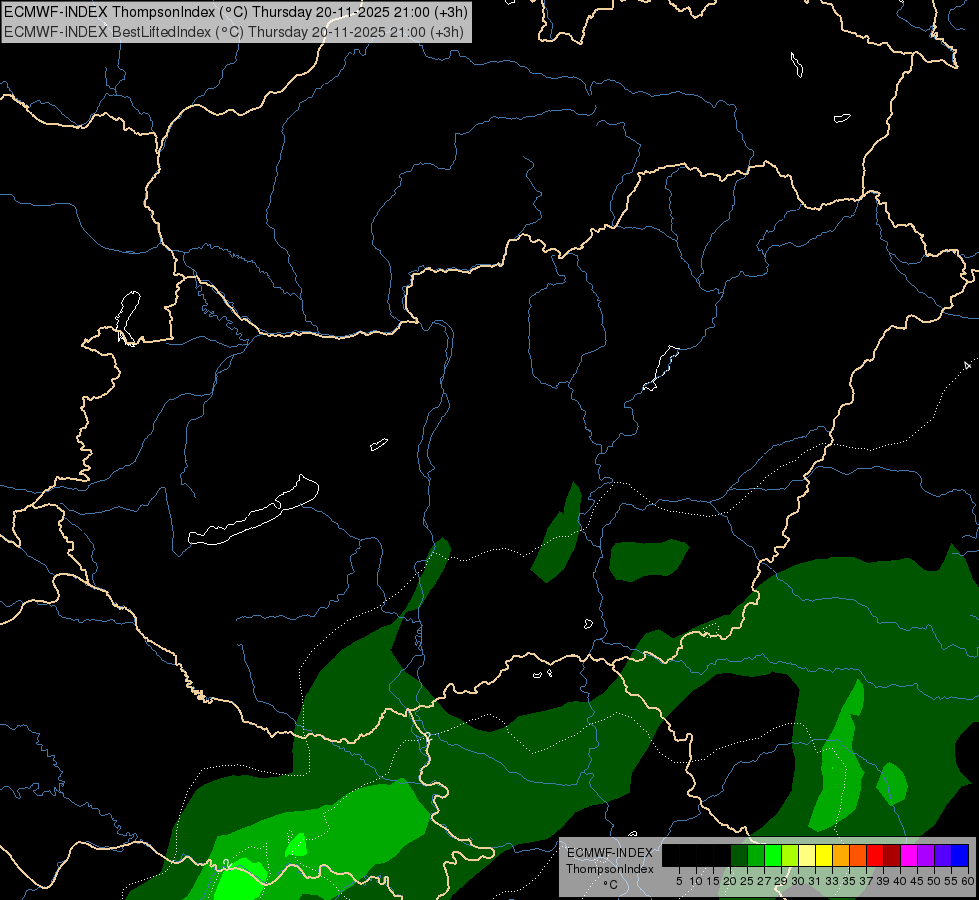Click the '°C' unit in the legend

pos(610,885)
